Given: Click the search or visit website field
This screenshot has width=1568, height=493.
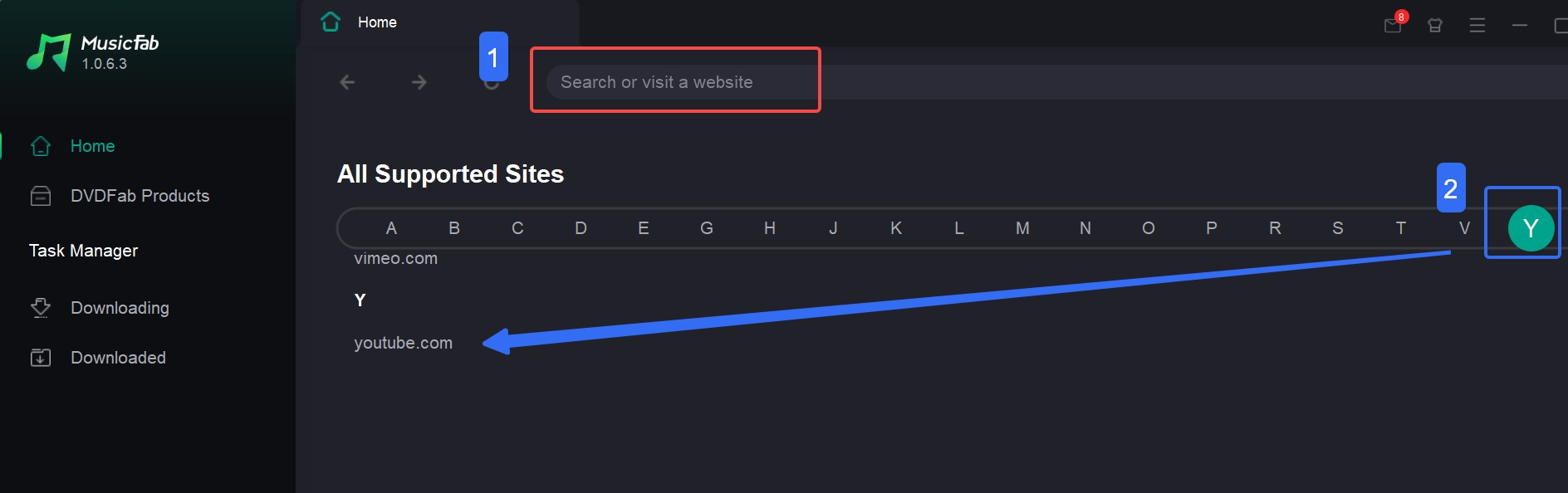Looking at the screenshot, I should [674, 81].
